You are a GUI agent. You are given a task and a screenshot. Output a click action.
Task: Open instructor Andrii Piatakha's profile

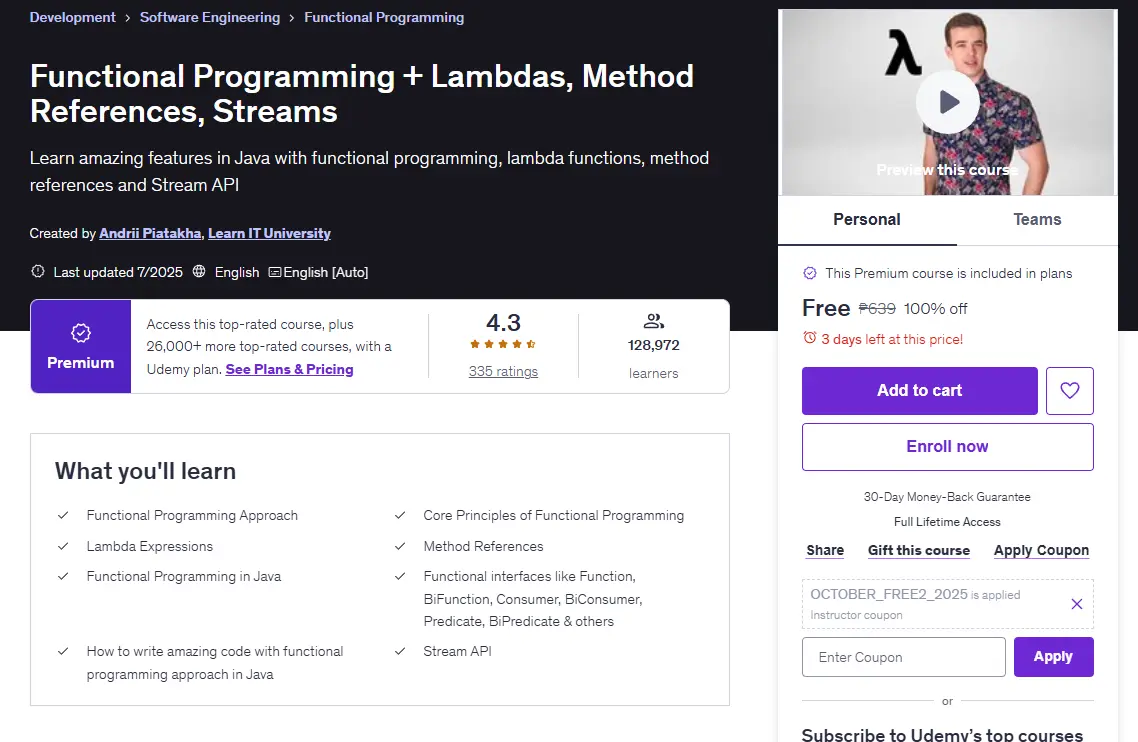150,233
